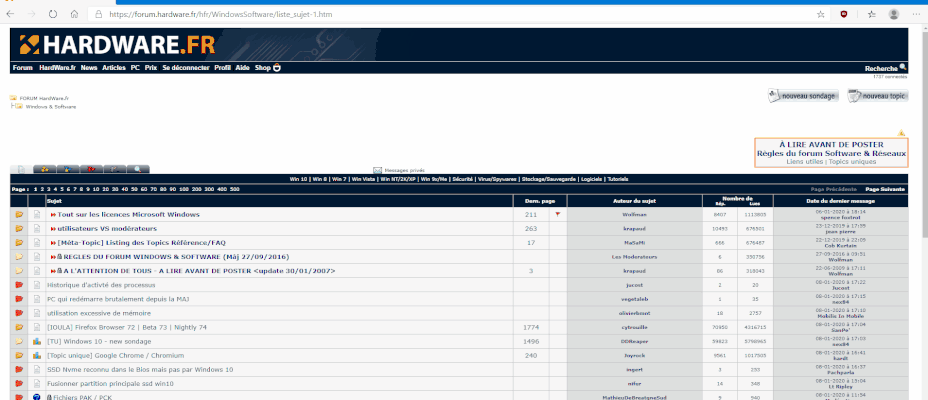
Task: Filter by Virus/Spywares subcategory
Action: coord(497,179)
